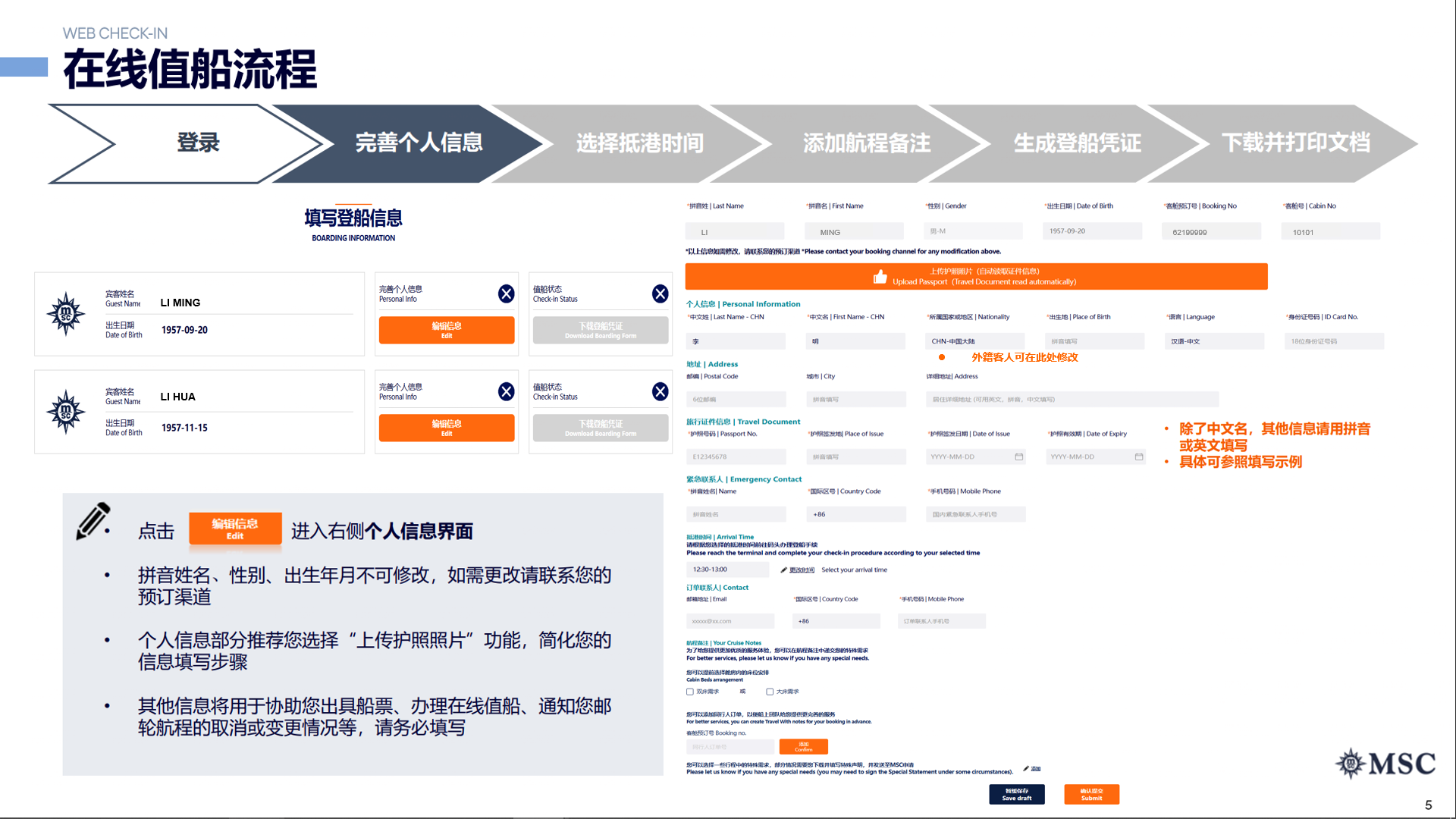
Task: Open the Nationality dropdown showing CHN
Action: tap(974, 341)
